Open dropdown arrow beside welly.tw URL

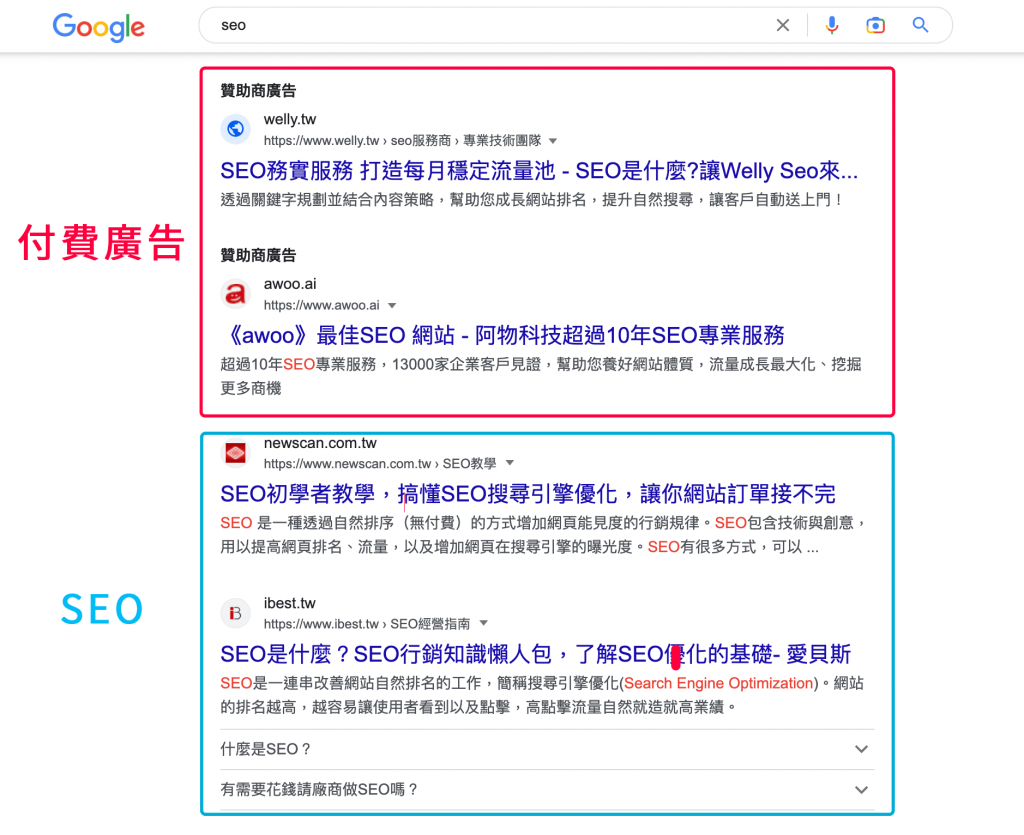coord(553,141)
